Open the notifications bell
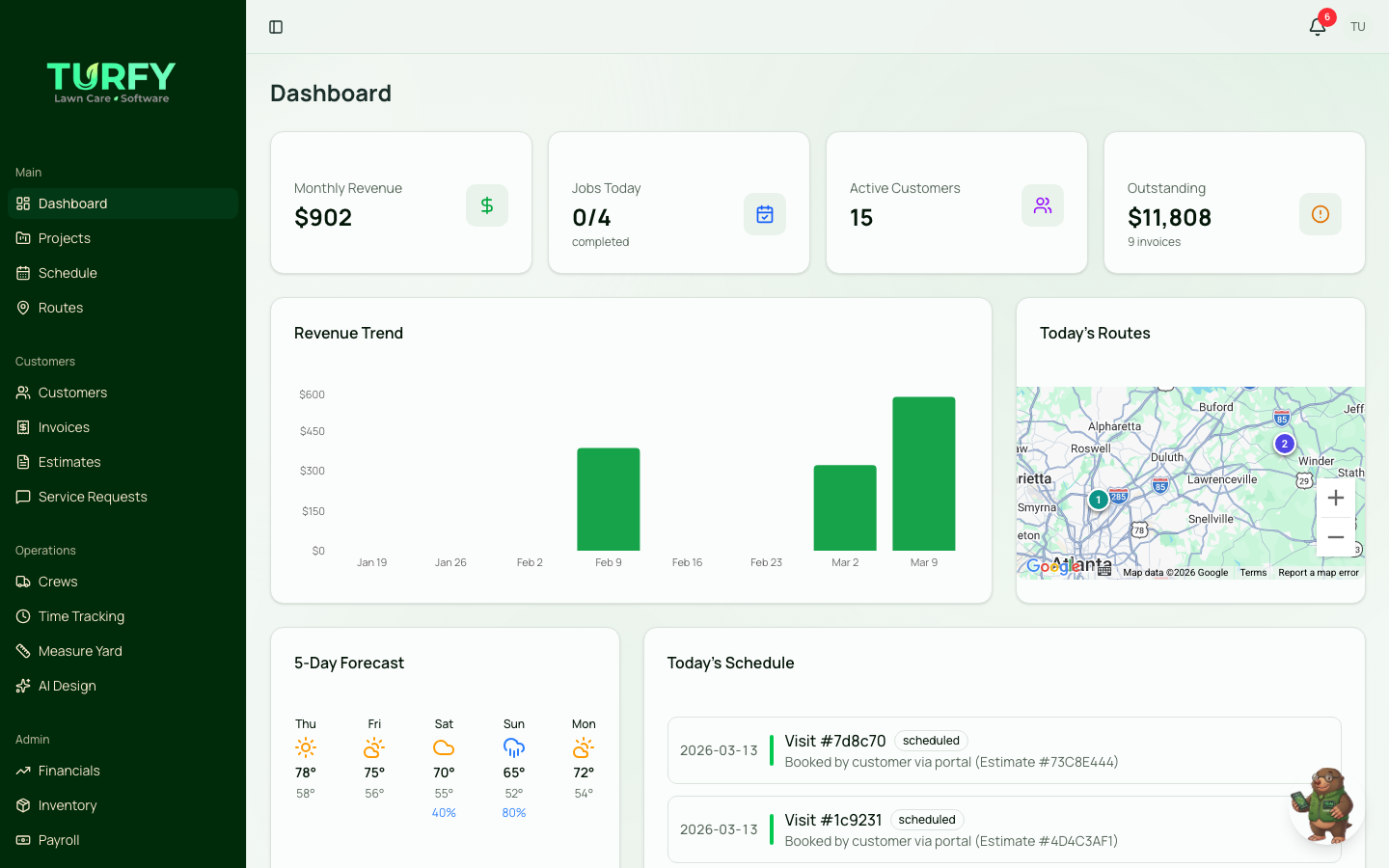This screenshot has width=1389, height=868. (1318, 27)
